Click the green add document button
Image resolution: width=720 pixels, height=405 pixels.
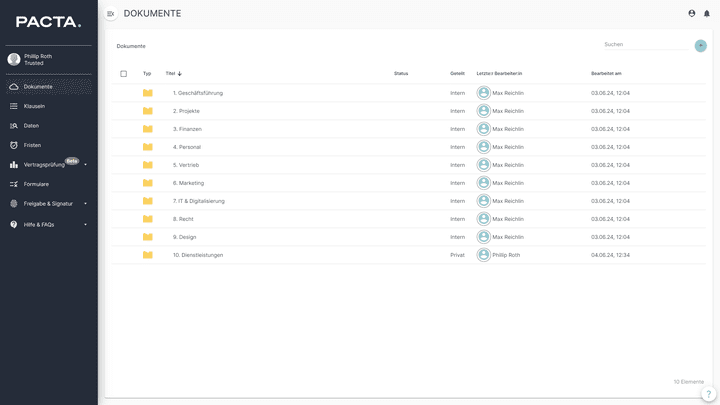tap(700, 46)
